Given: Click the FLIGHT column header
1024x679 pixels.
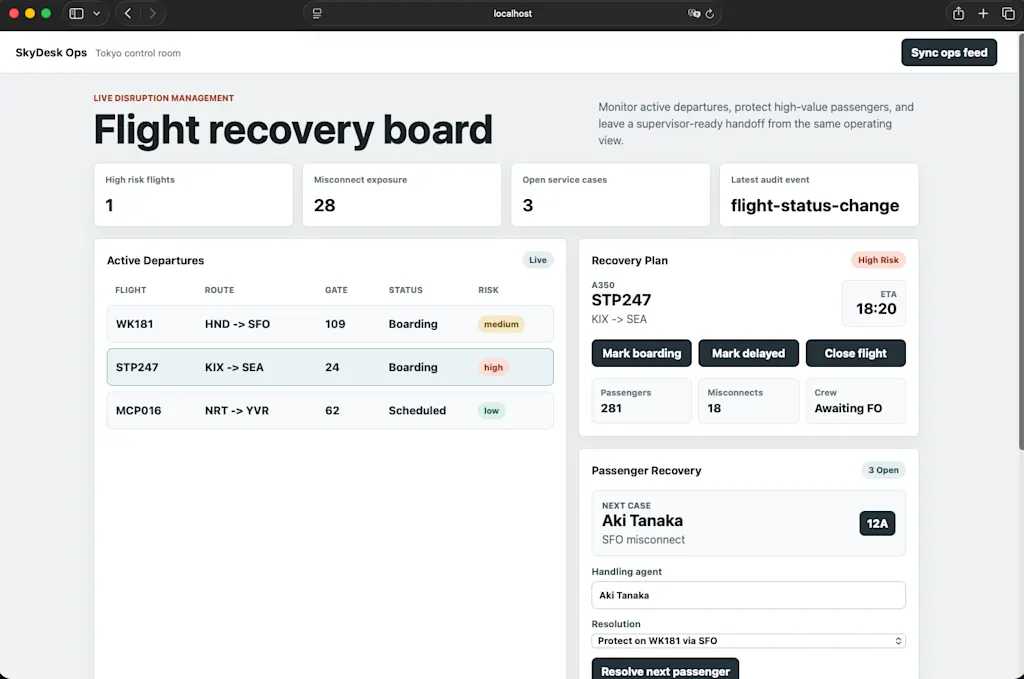Looking at the screenshot, I should tap(131, 290).
